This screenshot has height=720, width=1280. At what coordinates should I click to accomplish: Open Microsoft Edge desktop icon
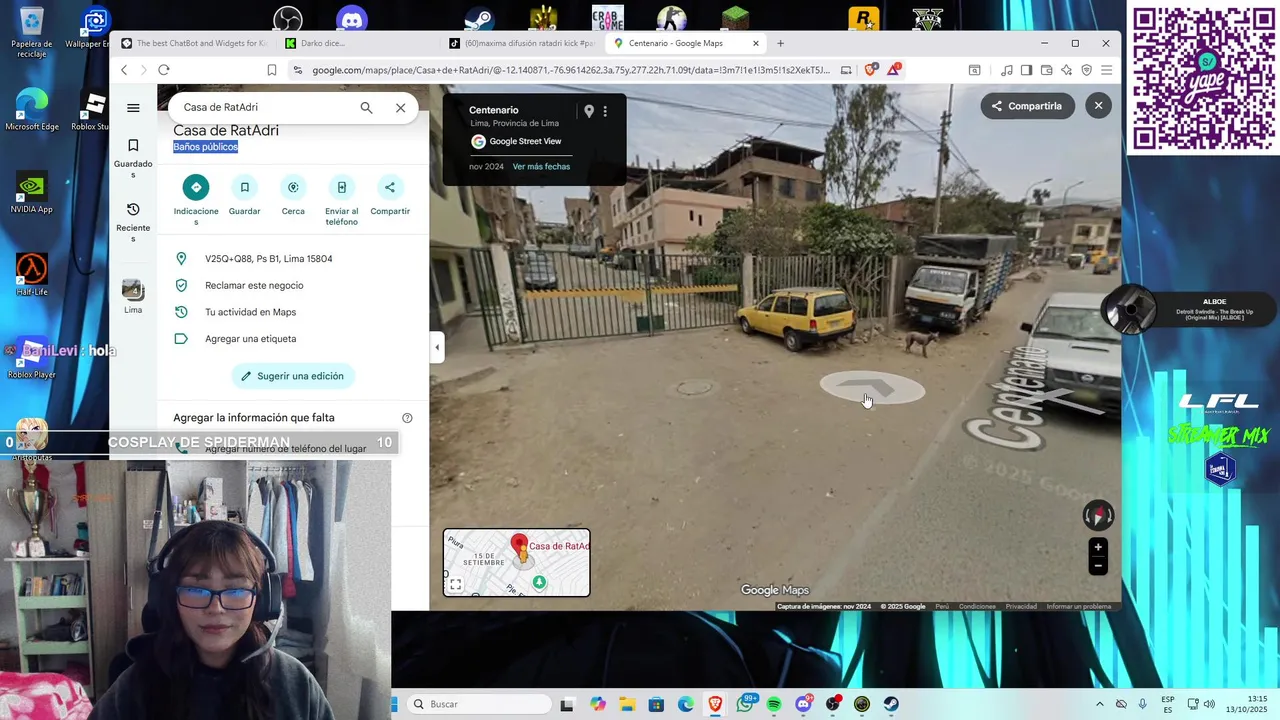32,108
